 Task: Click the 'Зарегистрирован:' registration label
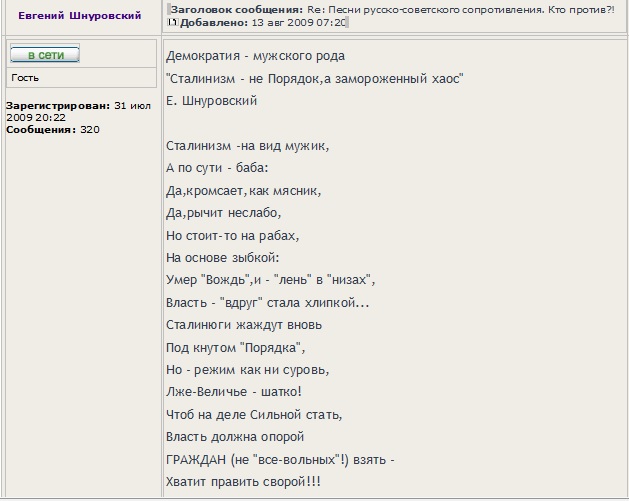(59, 105)
